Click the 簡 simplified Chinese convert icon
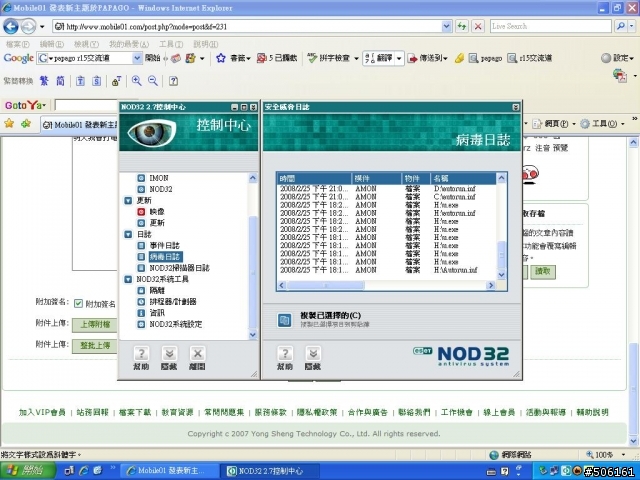This screenshot has width=640, height=480. [x=60, y=81]
